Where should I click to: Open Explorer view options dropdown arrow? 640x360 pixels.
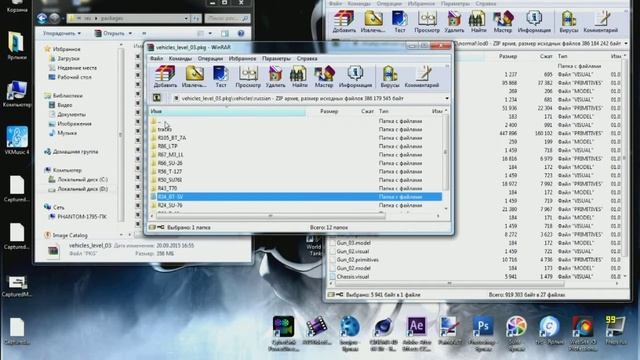coord(210,33)
